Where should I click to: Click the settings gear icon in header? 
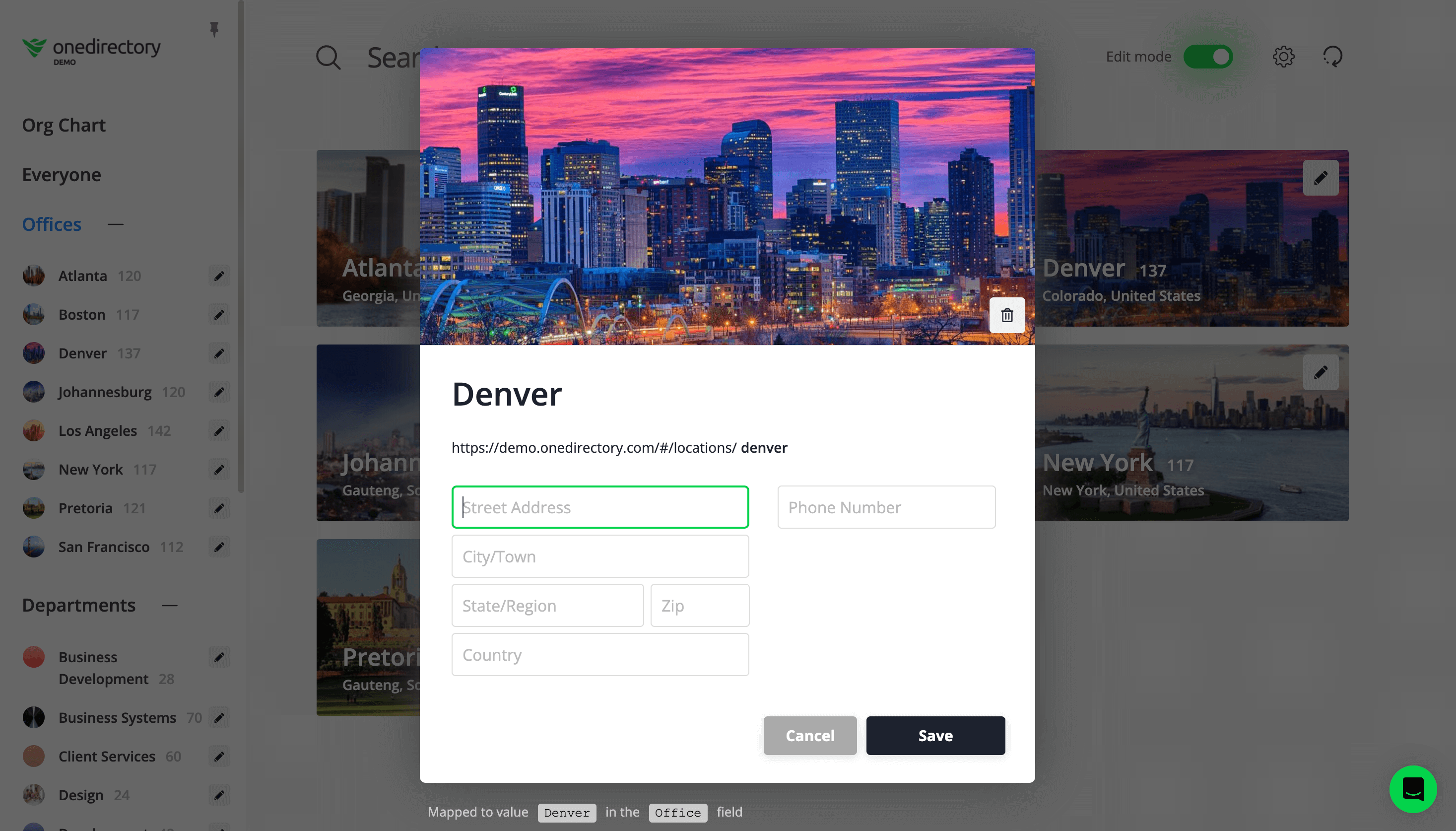point(1283,56)
